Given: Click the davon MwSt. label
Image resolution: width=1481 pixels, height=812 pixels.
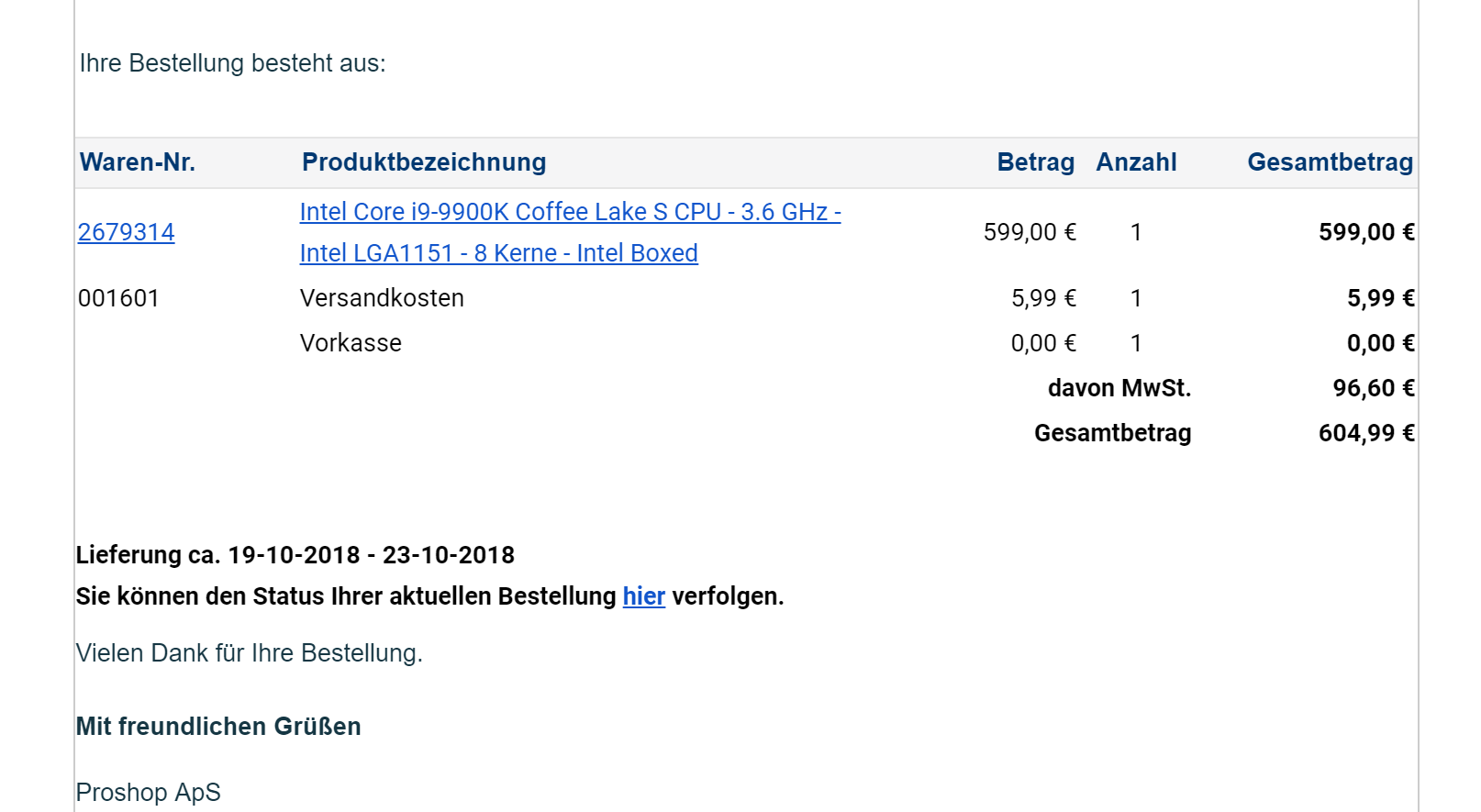Looking at the screenshot, I should [x=1119, y=388].
